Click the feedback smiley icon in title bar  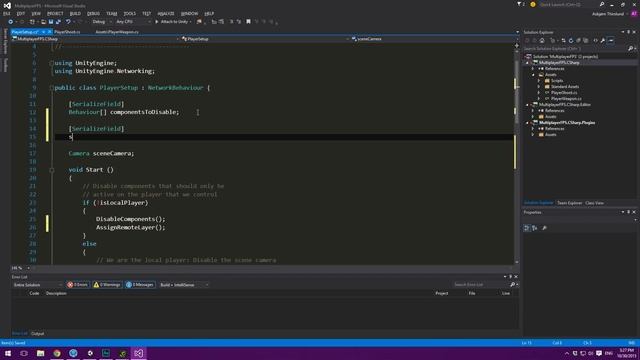point(533,4)
